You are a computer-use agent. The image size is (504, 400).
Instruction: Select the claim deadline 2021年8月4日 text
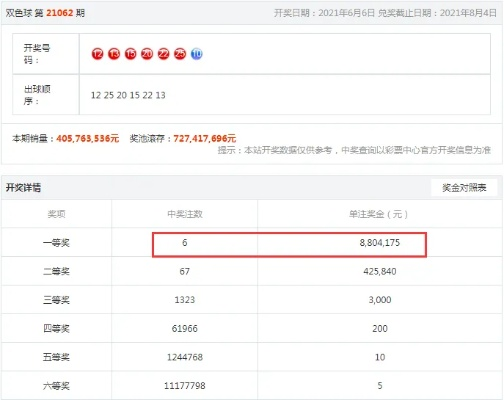coord(468,13)
